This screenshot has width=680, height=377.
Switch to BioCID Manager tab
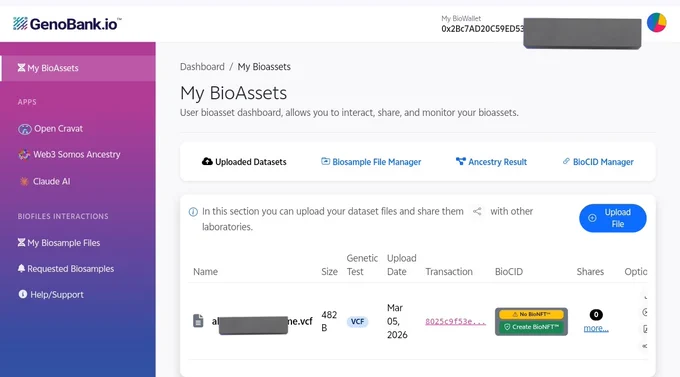tap(598, 162)
